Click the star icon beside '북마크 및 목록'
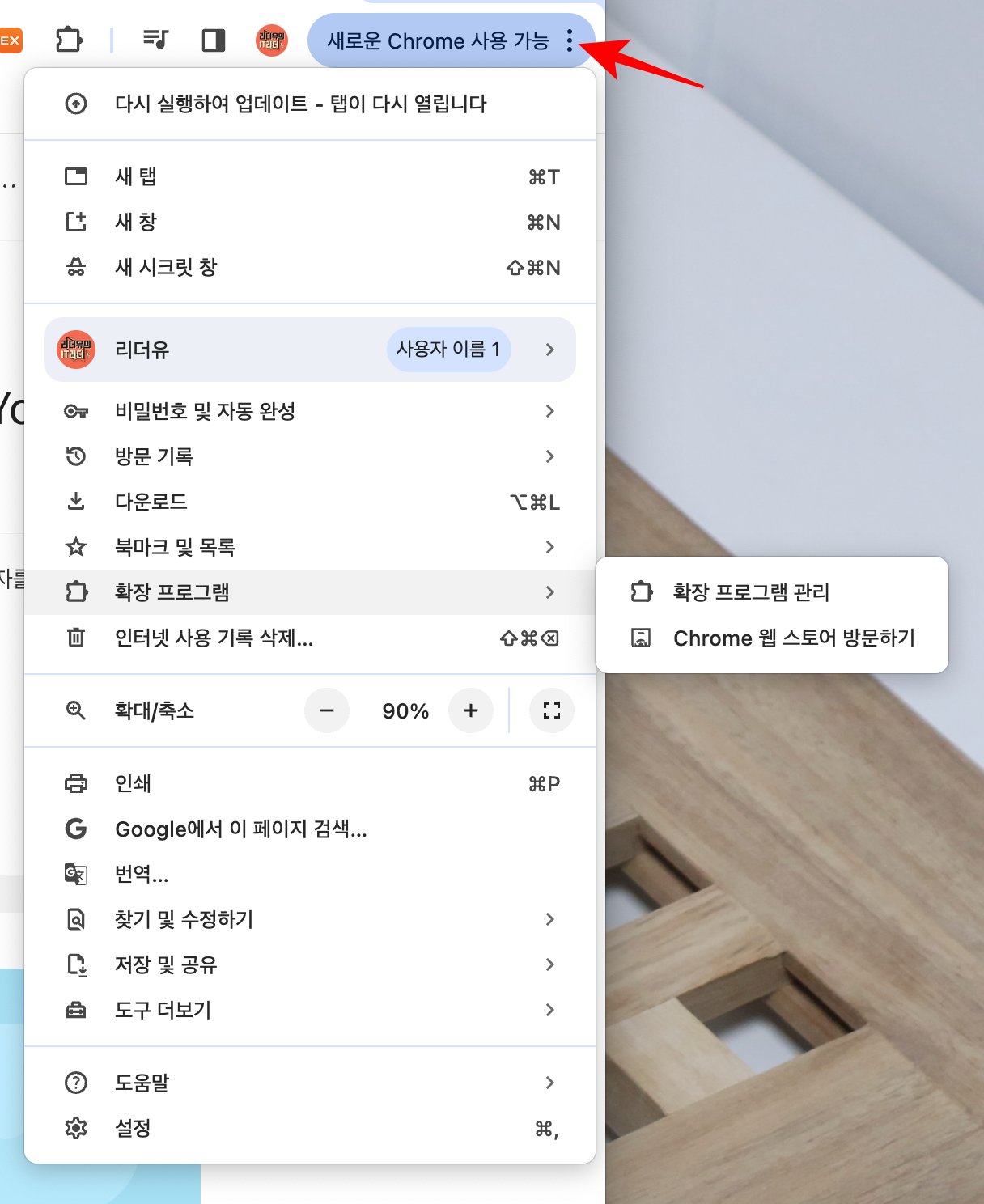Screen dimensions: 984x1204 tap(76, 547)
